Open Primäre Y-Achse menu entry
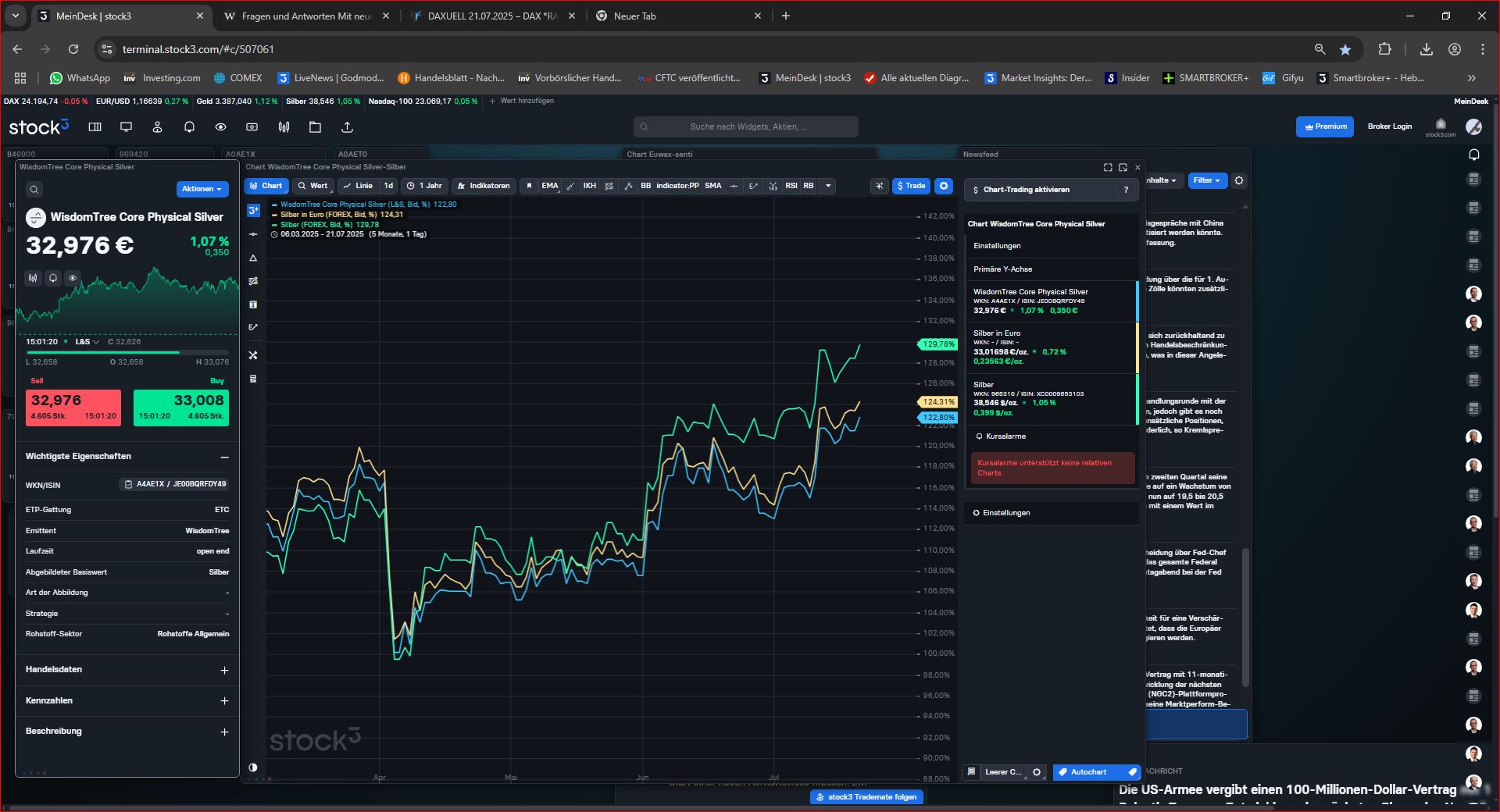This screenshot has height=812, width=1500. (1002, 269)
